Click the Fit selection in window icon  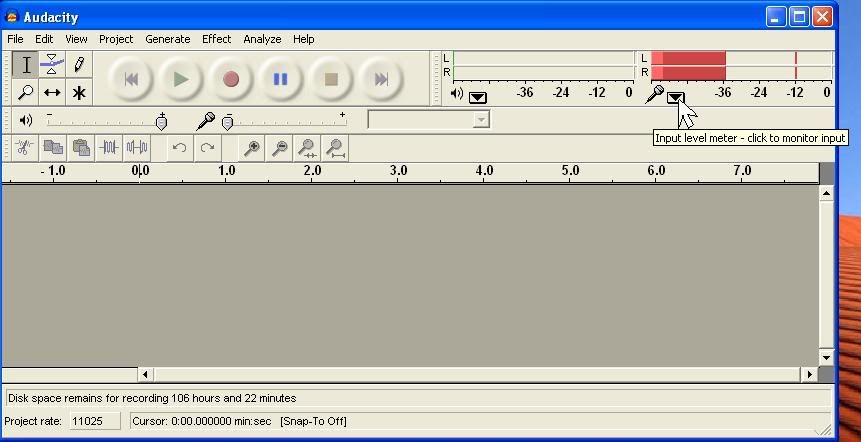coord(308,148)
